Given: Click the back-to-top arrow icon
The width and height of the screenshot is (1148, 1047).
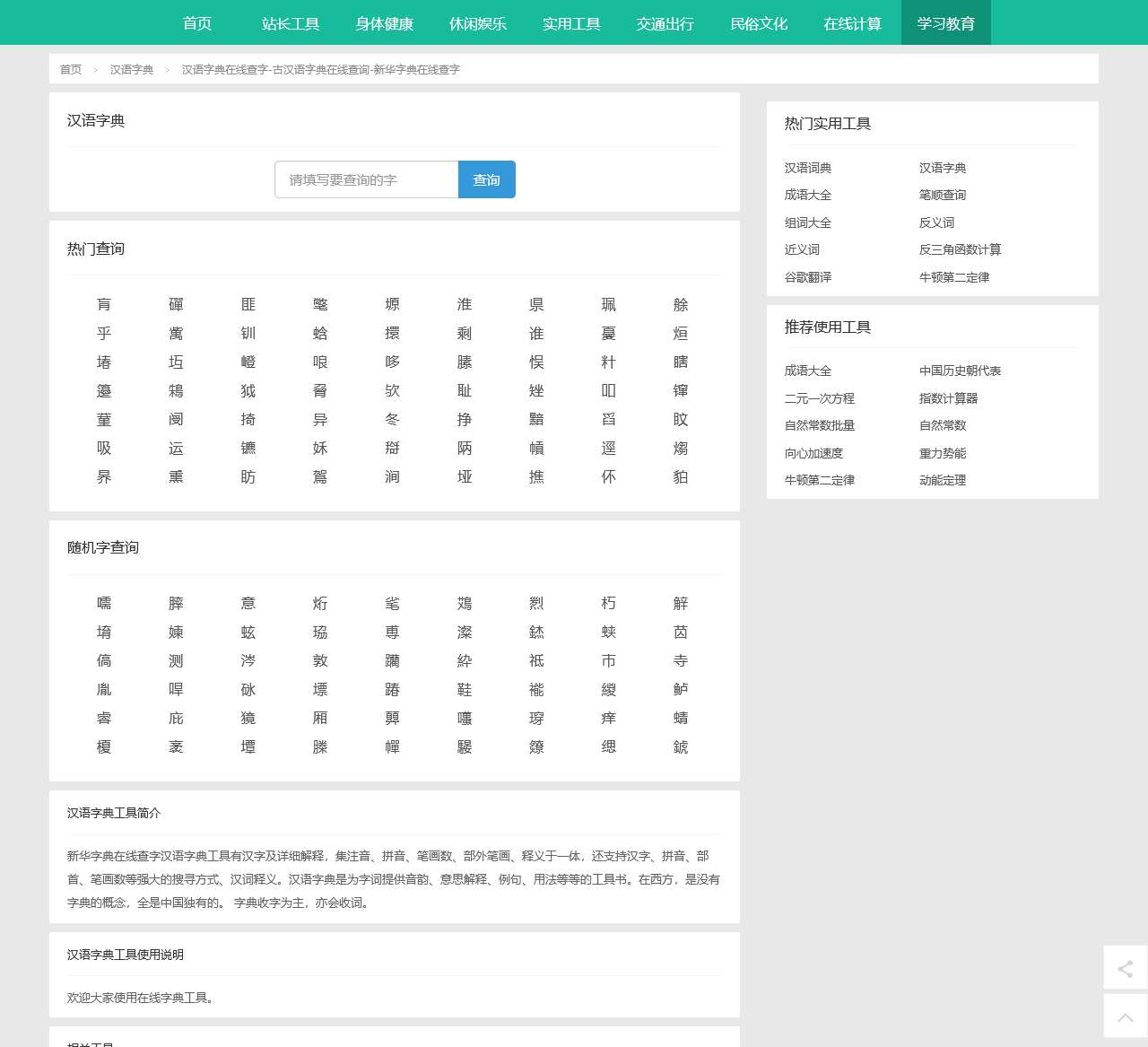Looking at the screenshot, I should pyautogui.click(x=1125, y=1016).
